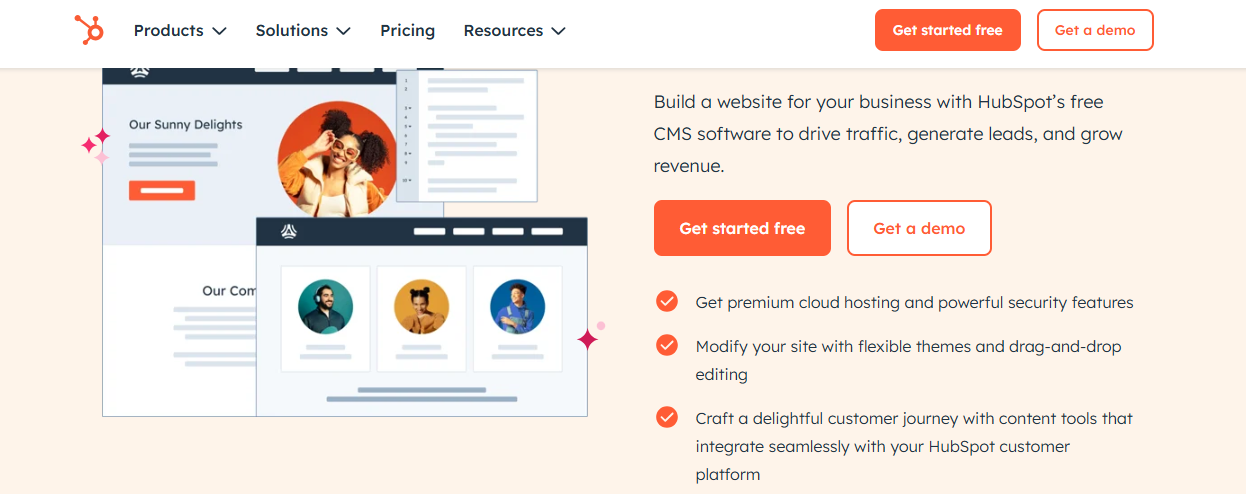Click checkmark icon beside customer journey text
1246x494 pixels.
667,417
